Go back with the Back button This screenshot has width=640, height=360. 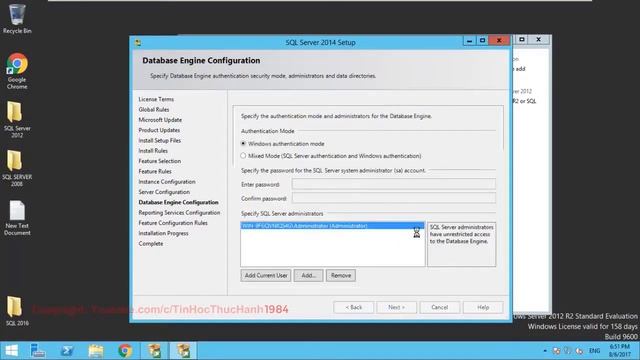click(x=353, y=307)
